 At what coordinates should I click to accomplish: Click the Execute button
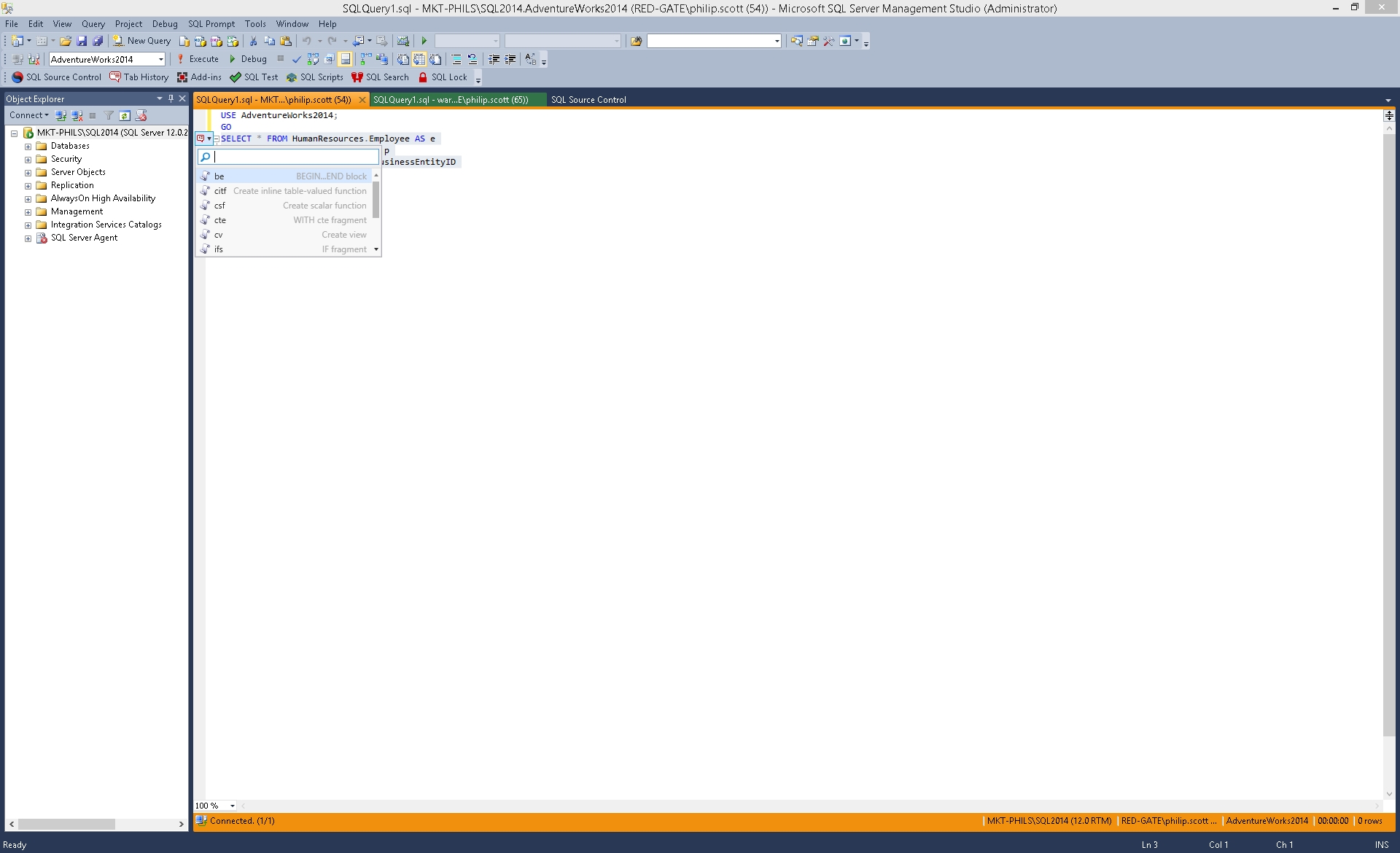197,59
